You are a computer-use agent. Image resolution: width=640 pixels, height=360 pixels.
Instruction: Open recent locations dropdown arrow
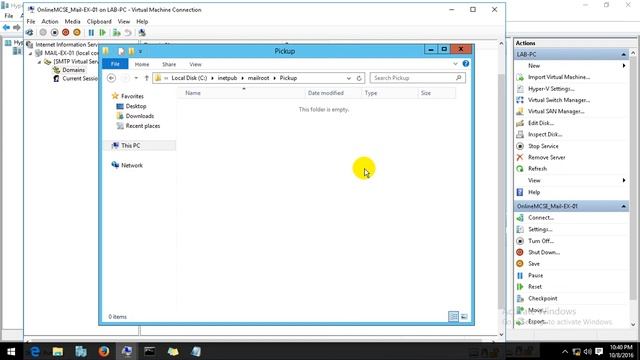pyautogui.click(x=136, y=78)
